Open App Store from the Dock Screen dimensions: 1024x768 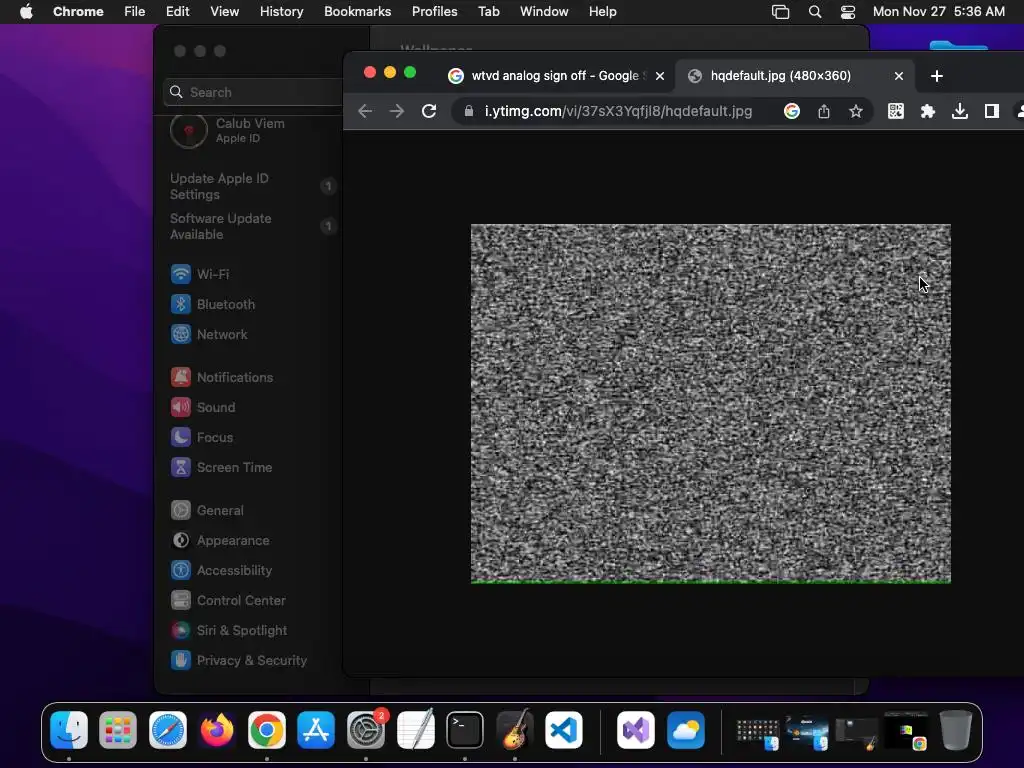click(x=316, y=730)
